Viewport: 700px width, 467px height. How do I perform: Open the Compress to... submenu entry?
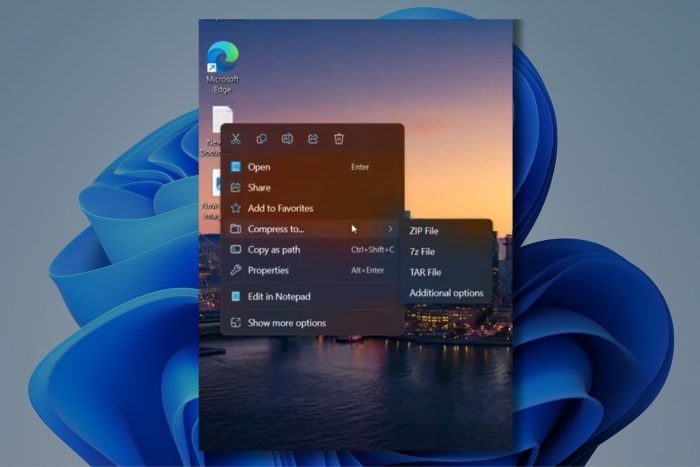tap(312, 229)
